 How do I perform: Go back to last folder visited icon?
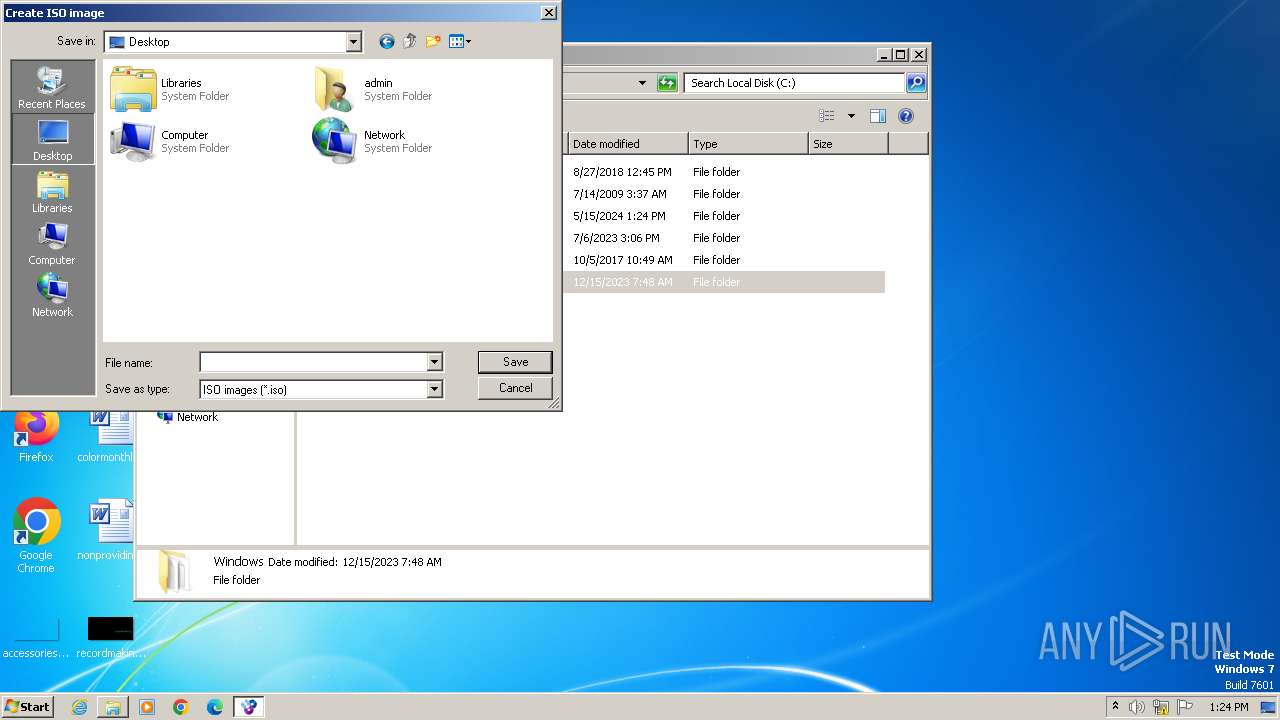[387, 41]
